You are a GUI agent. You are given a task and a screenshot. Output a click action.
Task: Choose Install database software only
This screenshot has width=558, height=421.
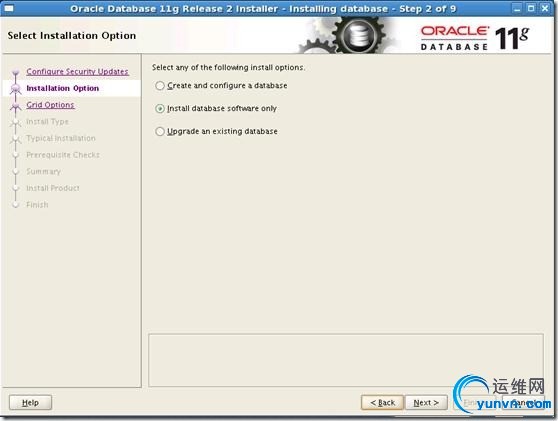point(216,109)
